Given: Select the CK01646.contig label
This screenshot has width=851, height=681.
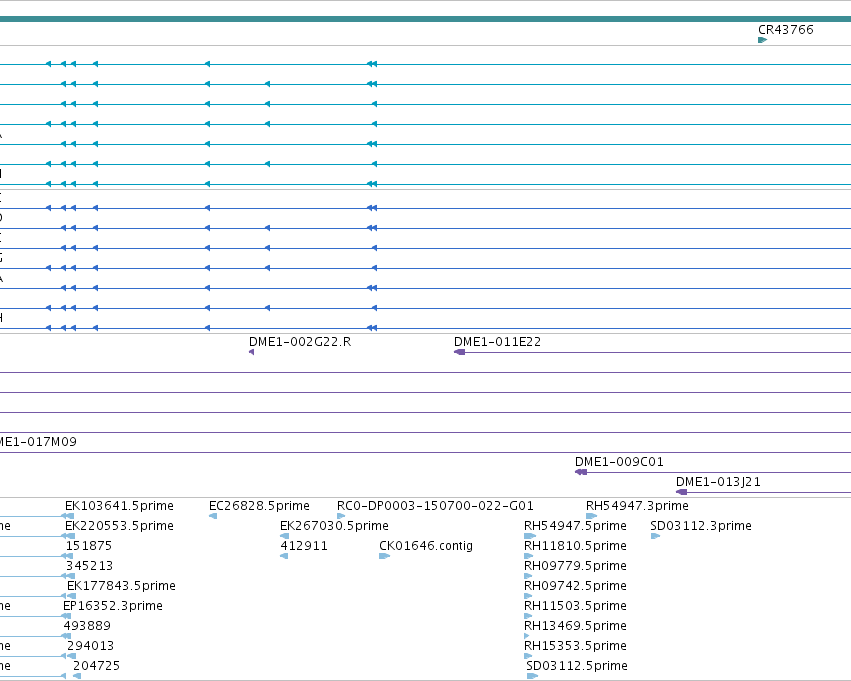Looking at the screenshot, I should 426,546.
